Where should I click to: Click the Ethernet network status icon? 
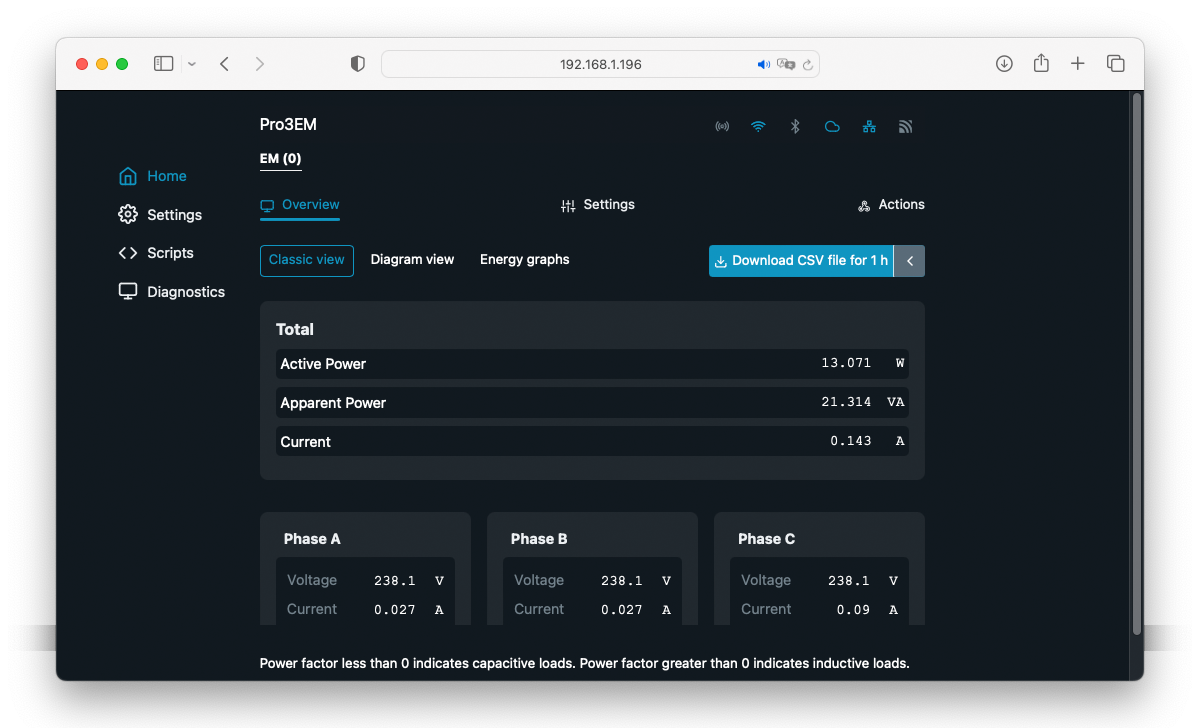[869, 127]
